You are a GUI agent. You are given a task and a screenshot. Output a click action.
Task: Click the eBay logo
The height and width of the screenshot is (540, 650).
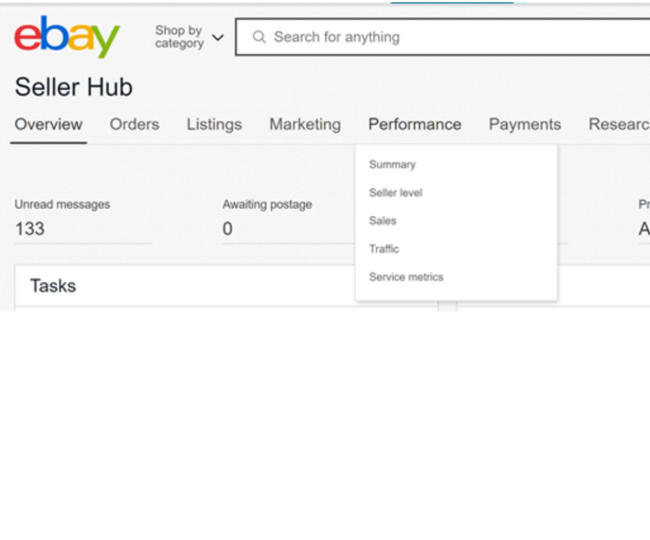[x=67, y=36]
